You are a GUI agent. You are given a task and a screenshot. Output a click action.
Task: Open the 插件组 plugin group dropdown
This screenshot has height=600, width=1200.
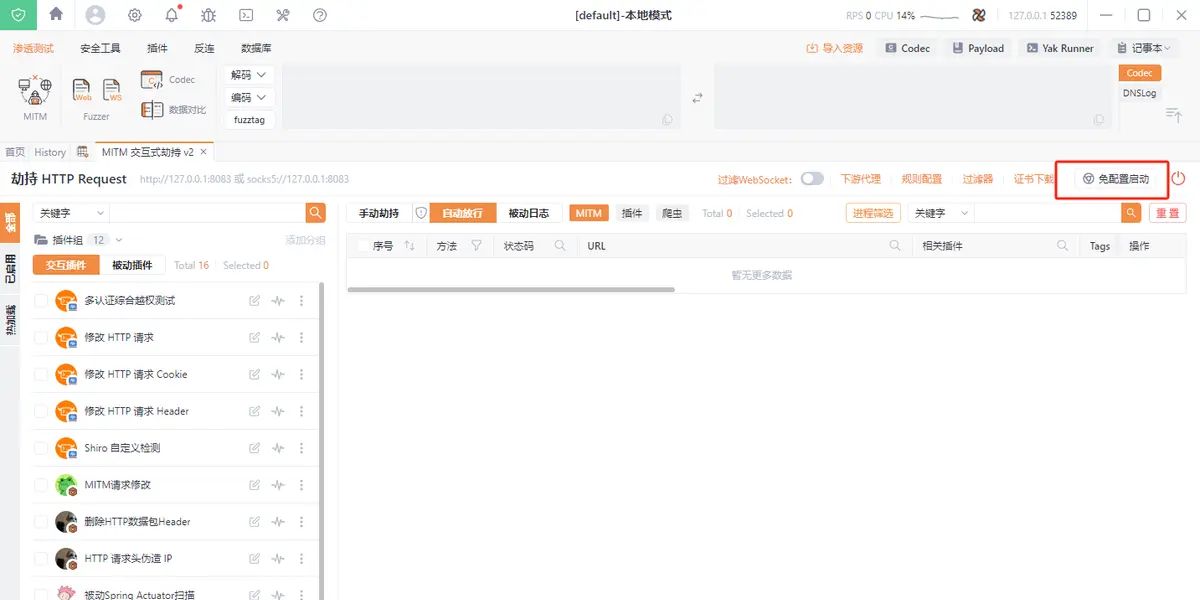pos(68,239)
